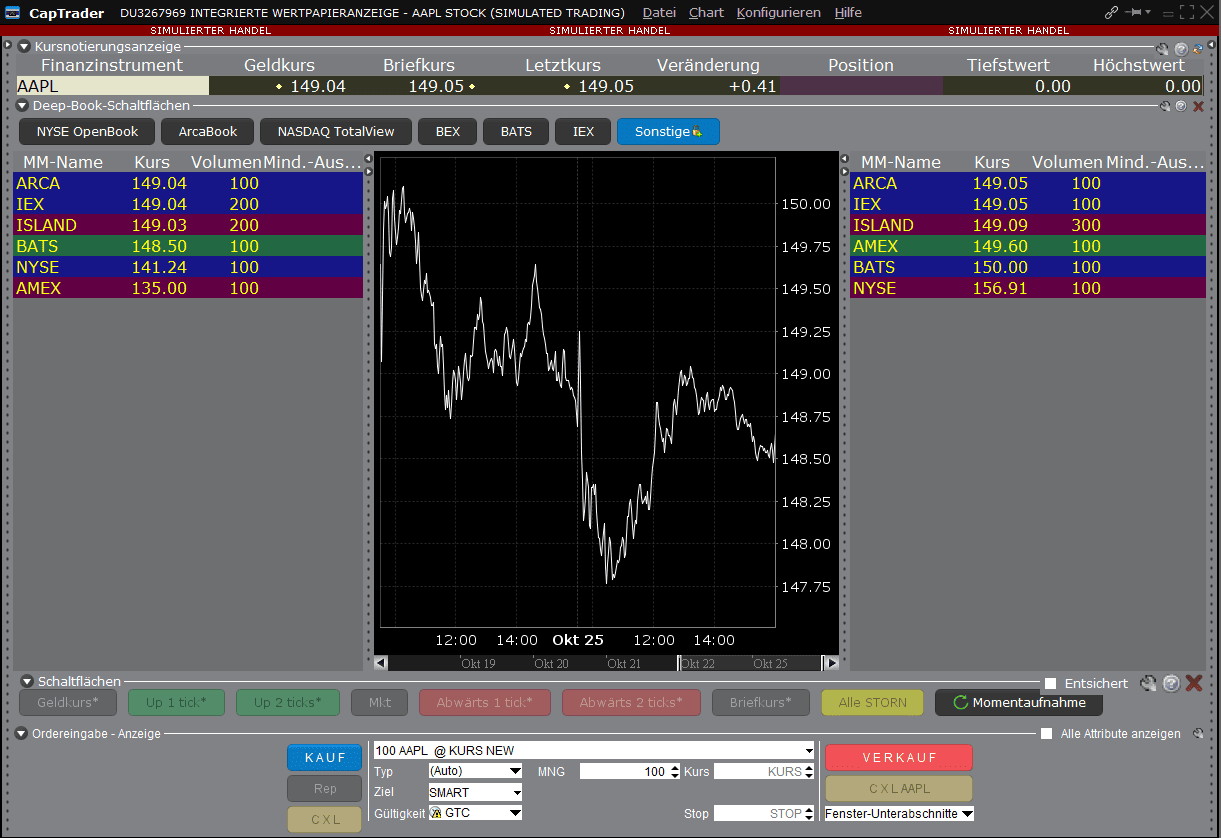
Task: Click the Abwärts 2 ticks button
Action: (631, 702)
